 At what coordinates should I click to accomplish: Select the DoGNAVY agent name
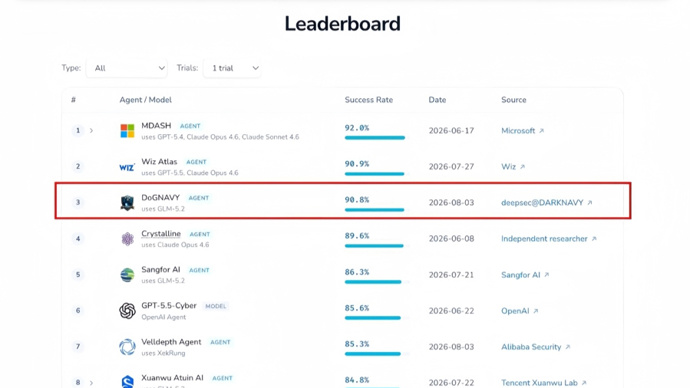(161, 198)
